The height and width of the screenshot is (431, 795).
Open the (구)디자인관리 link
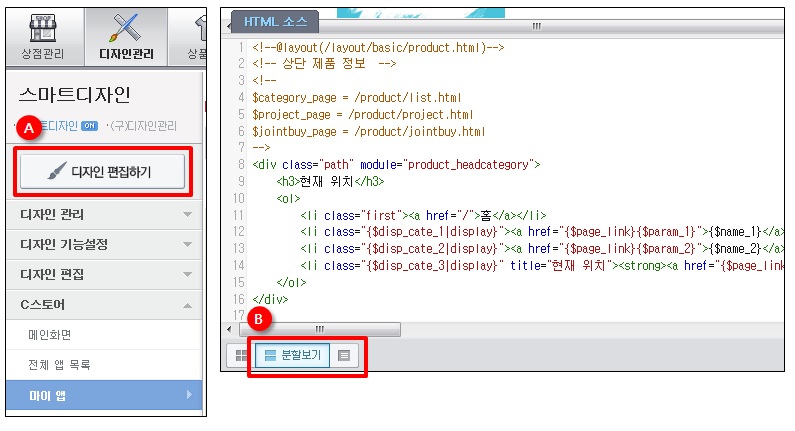pos(143,126)
